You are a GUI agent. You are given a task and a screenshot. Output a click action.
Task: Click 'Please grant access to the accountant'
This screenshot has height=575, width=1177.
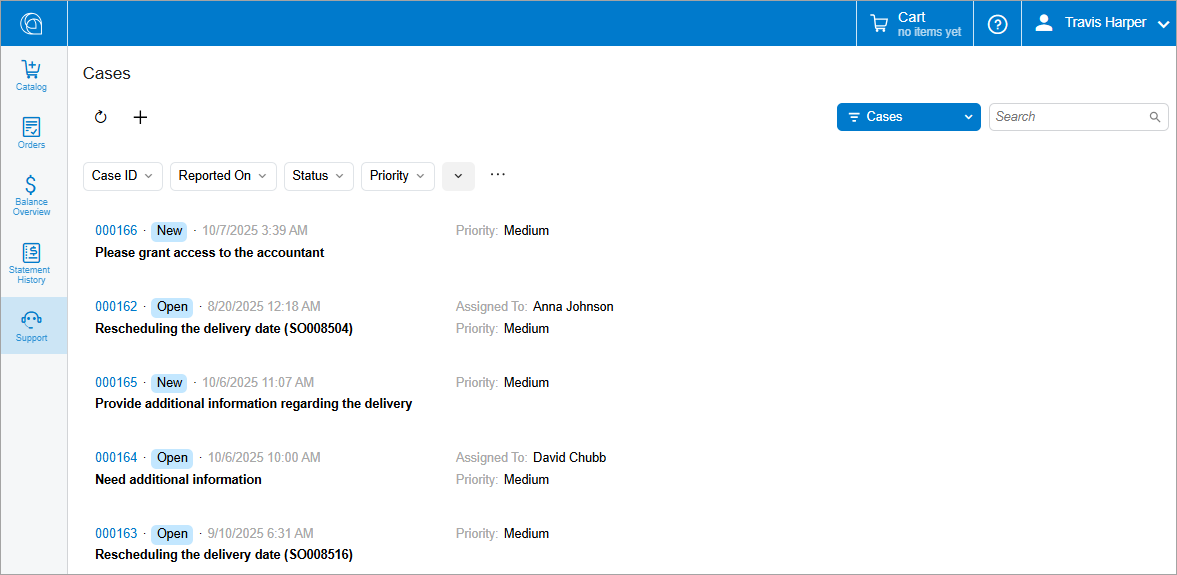click(209, 253)
